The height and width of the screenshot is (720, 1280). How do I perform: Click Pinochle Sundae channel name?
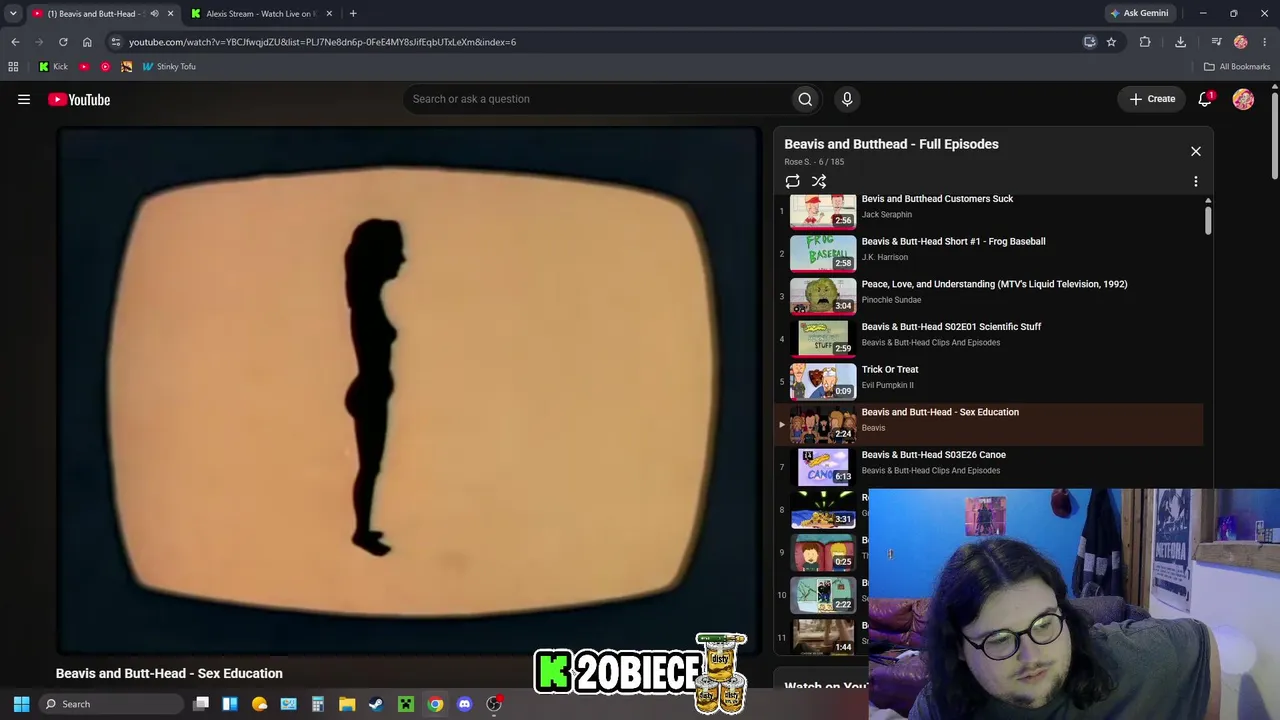892,300
